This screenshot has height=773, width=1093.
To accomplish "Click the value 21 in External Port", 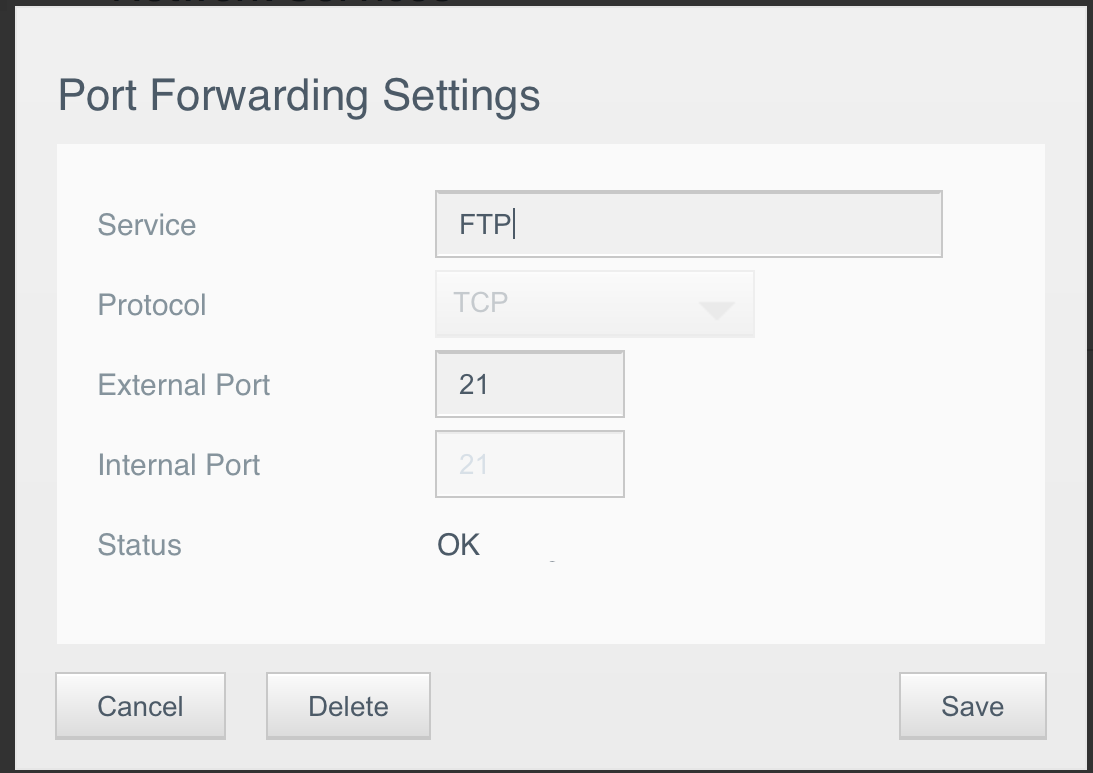I will [473, 384].
